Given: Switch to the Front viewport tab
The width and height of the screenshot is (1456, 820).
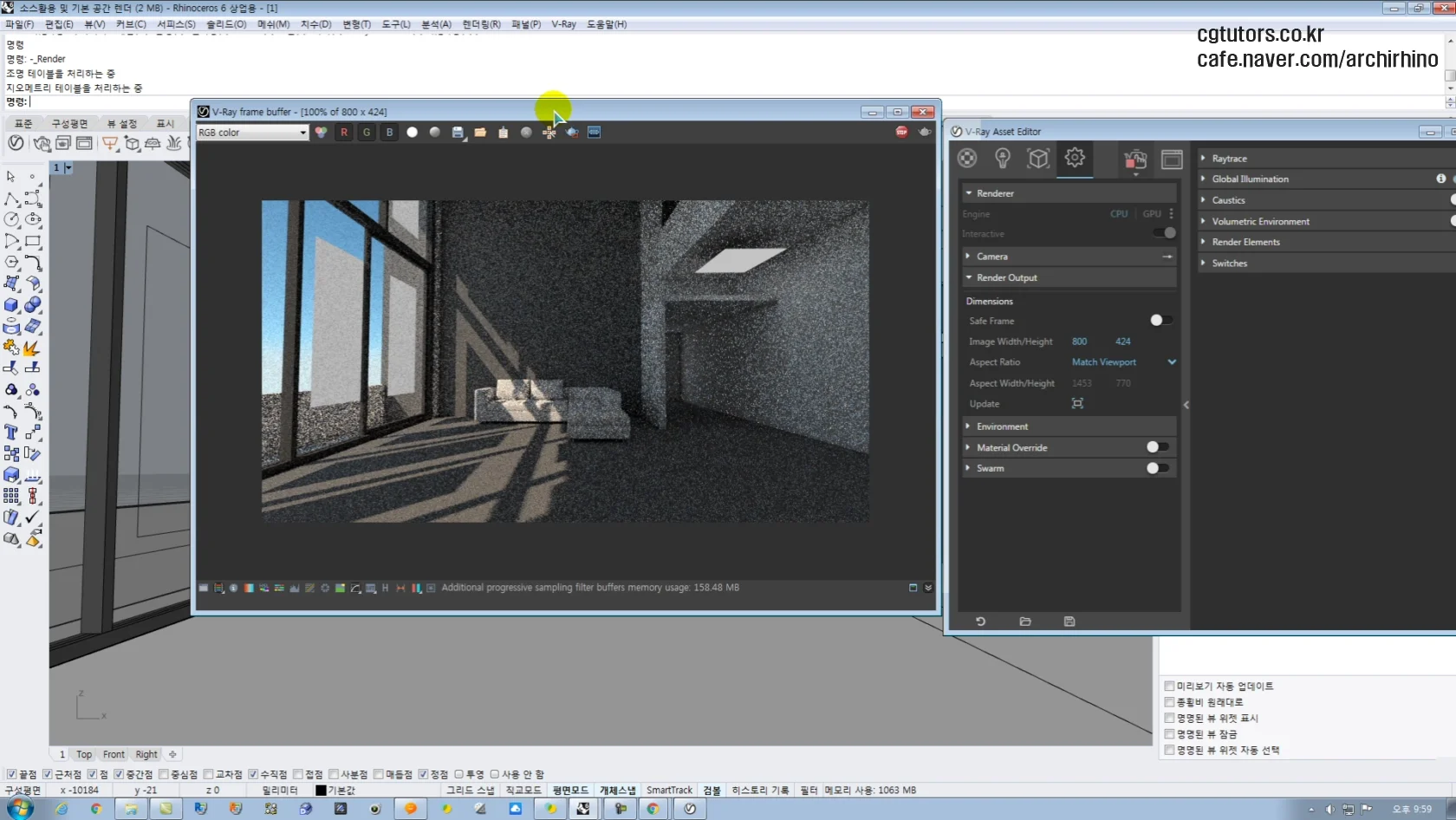Looking at the screenshot, I should (x=114, y=755).
